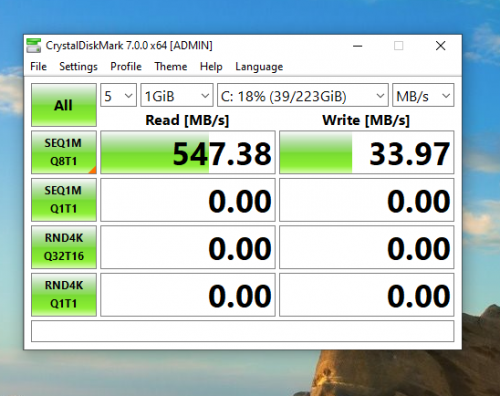Click the CrystalDiskMark app icon in title bar
500x396 pixels.
[33, 46]
